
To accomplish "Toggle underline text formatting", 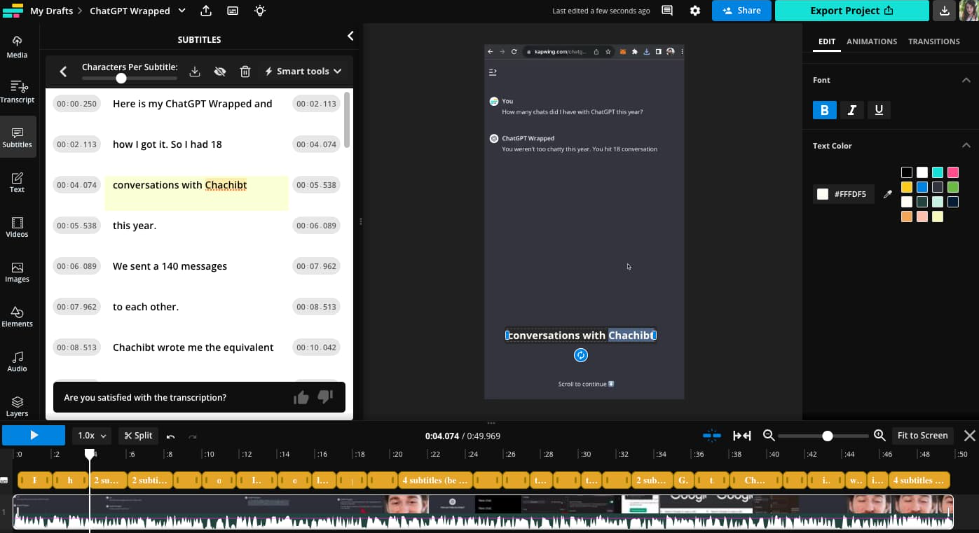I will pos(878,110).
